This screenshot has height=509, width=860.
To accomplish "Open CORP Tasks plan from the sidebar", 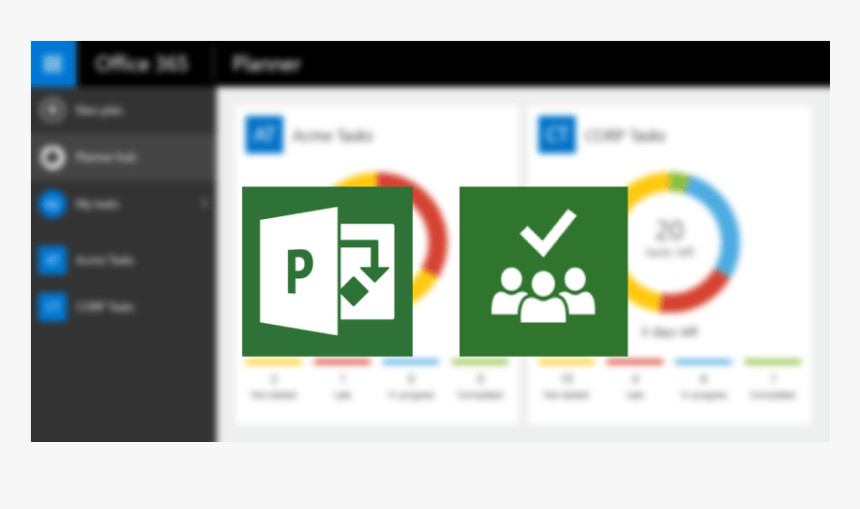I will [123, 307].
